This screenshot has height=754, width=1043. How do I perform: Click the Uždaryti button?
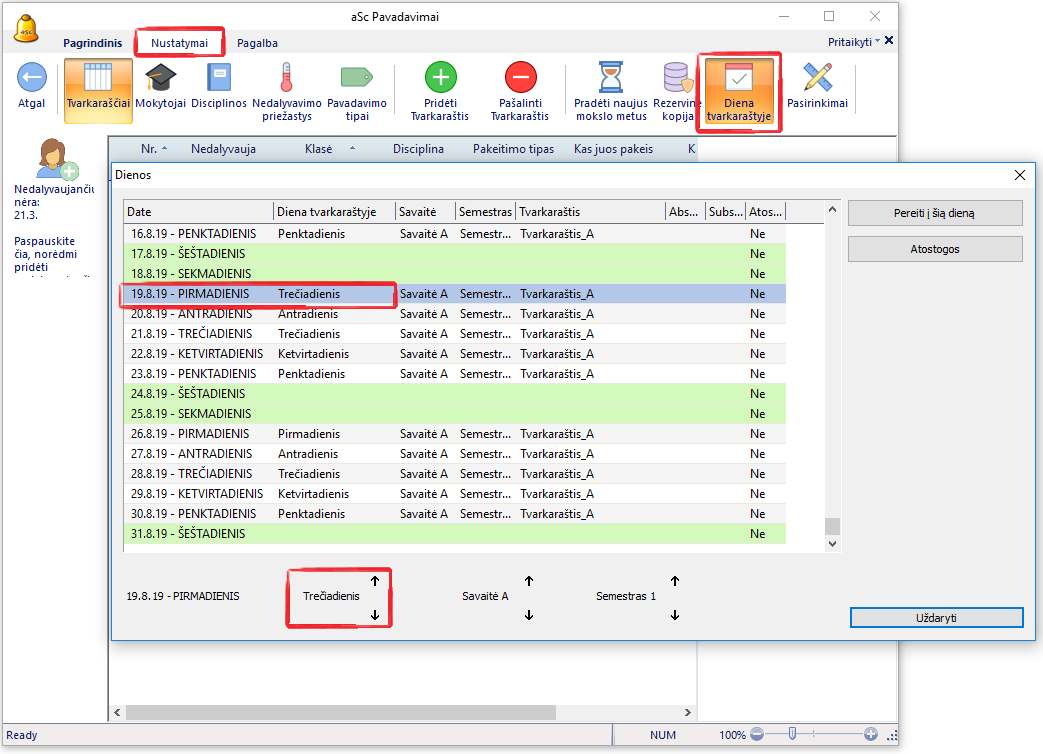[x=936, y=618]
